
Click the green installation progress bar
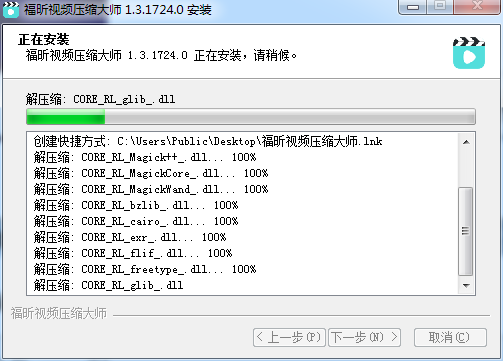click(x=251, y=117)
